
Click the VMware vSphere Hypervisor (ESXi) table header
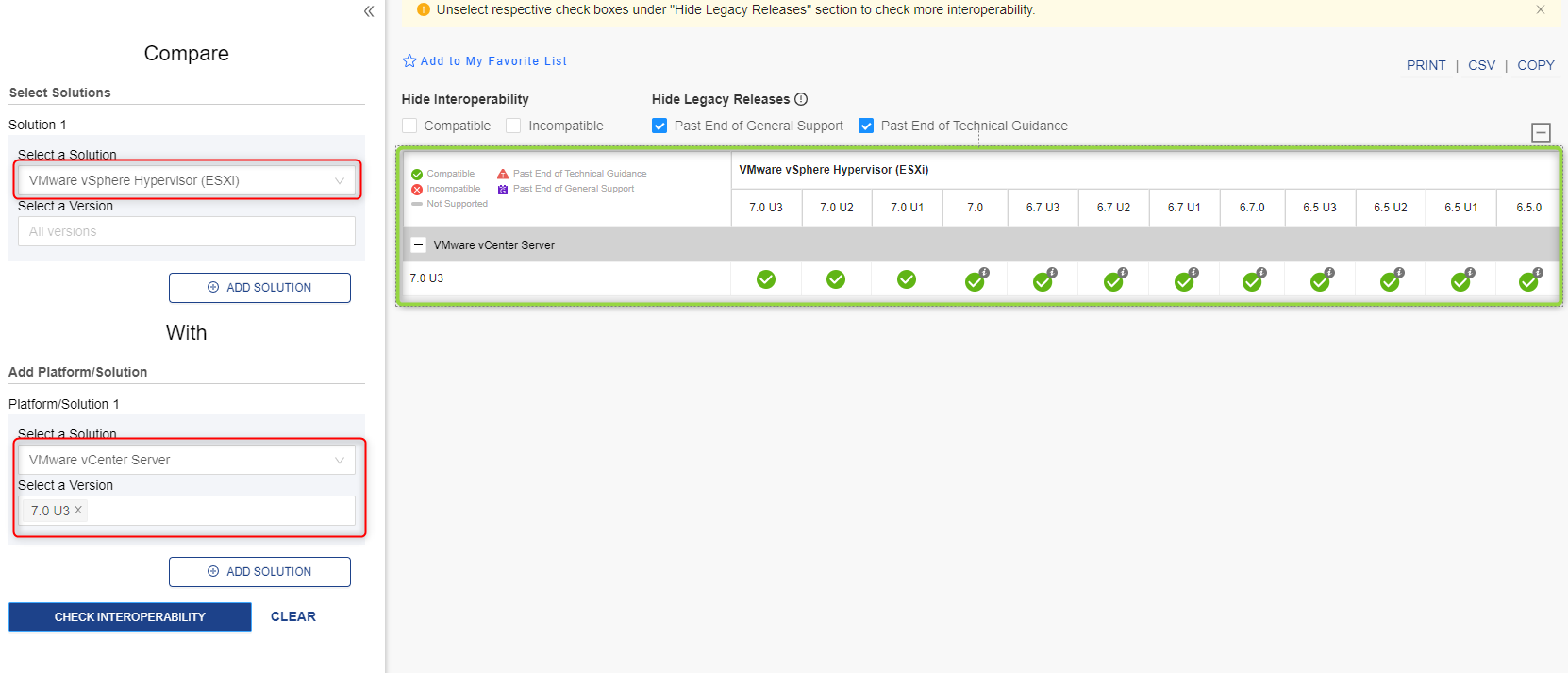834,170
